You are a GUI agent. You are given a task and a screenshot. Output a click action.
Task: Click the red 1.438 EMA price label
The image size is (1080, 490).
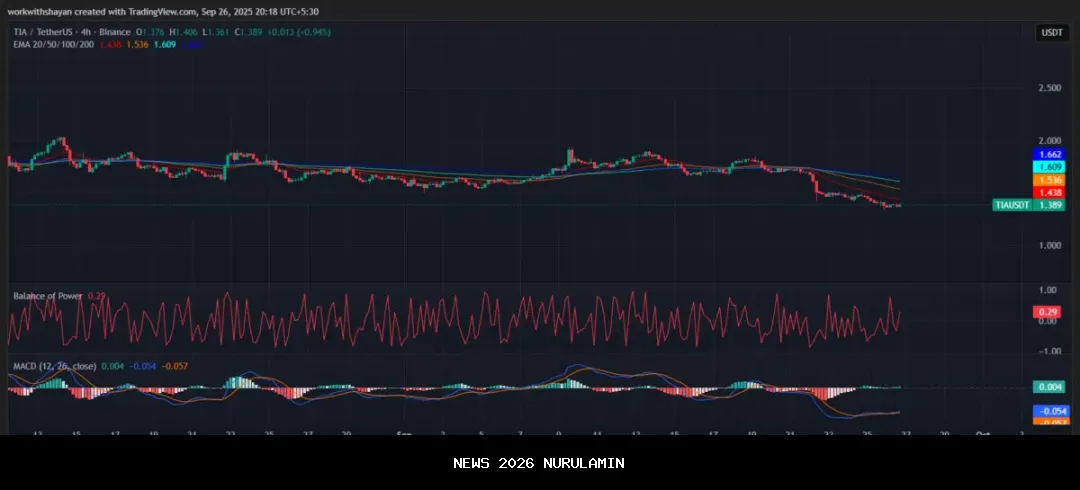click(x=1050, y=192)
